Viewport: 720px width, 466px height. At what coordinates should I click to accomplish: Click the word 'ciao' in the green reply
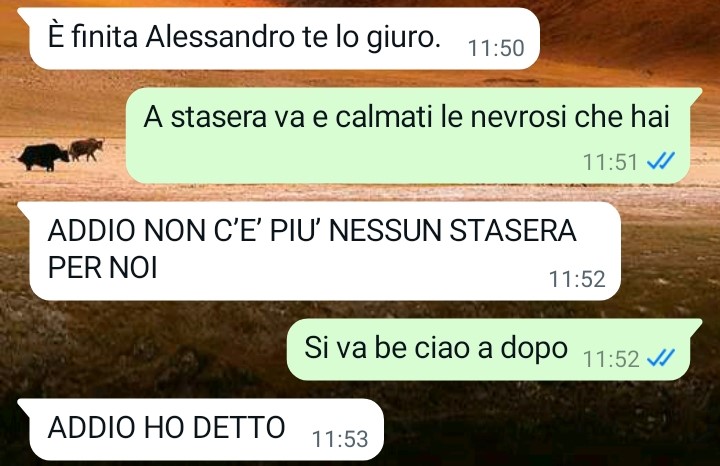tap(443, 348)
